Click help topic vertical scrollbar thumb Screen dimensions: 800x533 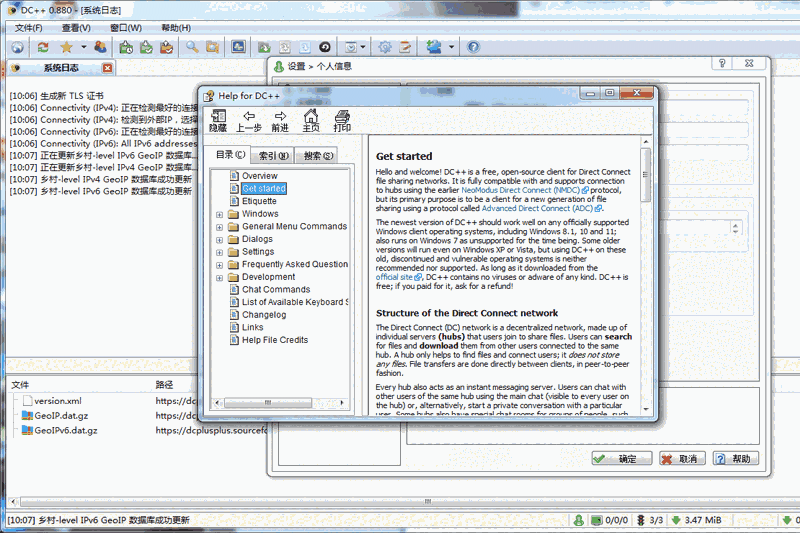pos(645,175)
